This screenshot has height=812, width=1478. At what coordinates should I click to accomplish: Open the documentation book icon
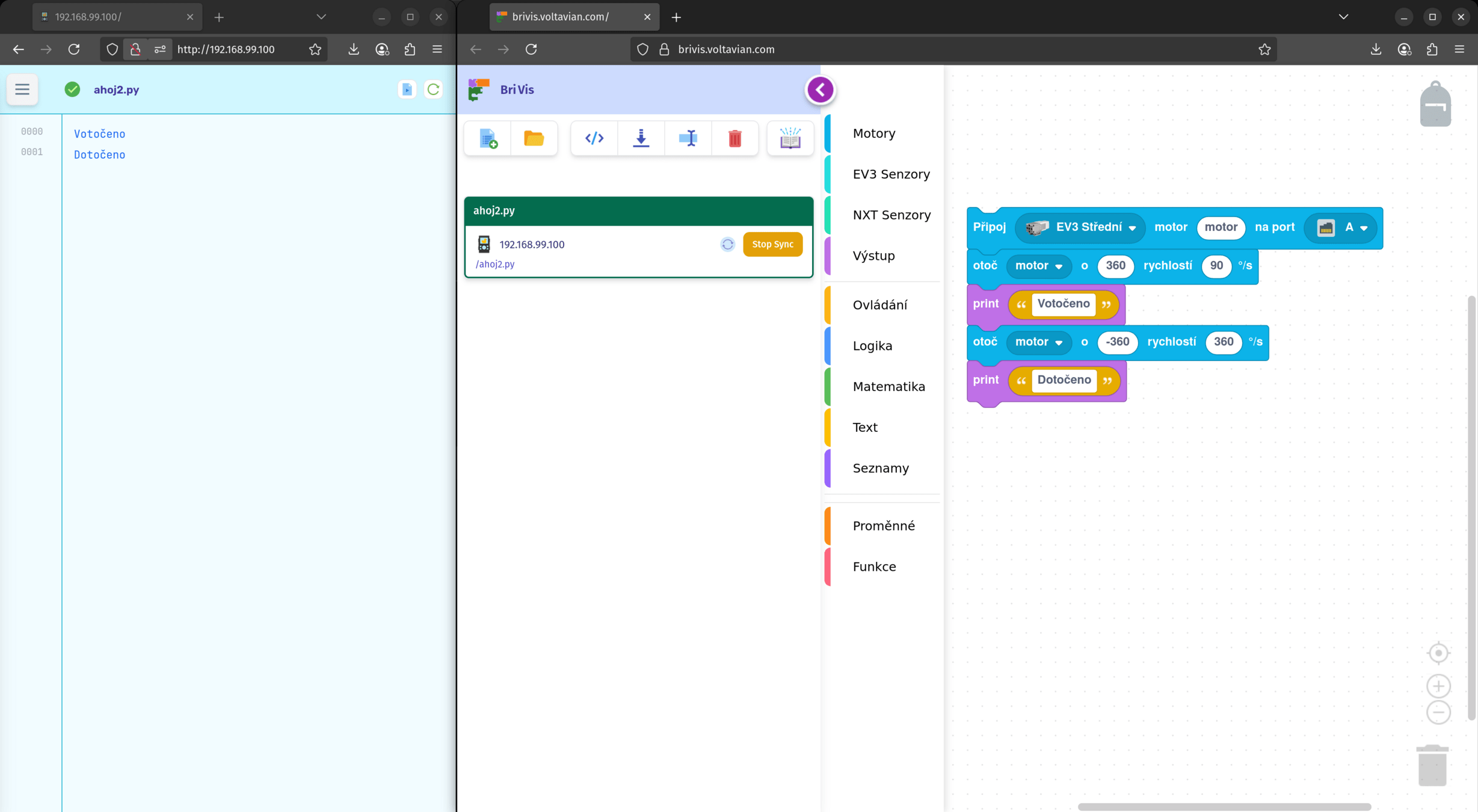coord(790,138)
